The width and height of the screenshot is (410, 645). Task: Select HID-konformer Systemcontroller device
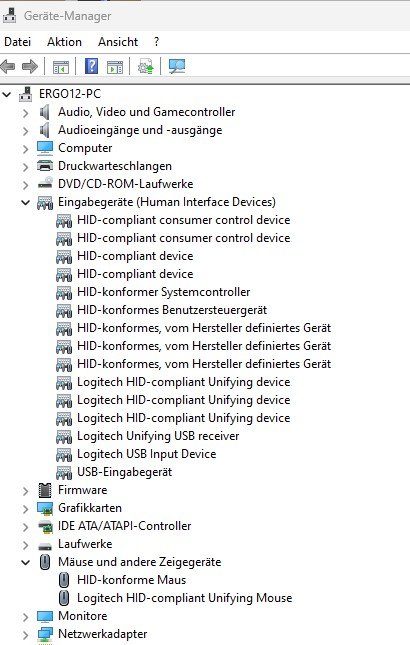click(163, 292)
